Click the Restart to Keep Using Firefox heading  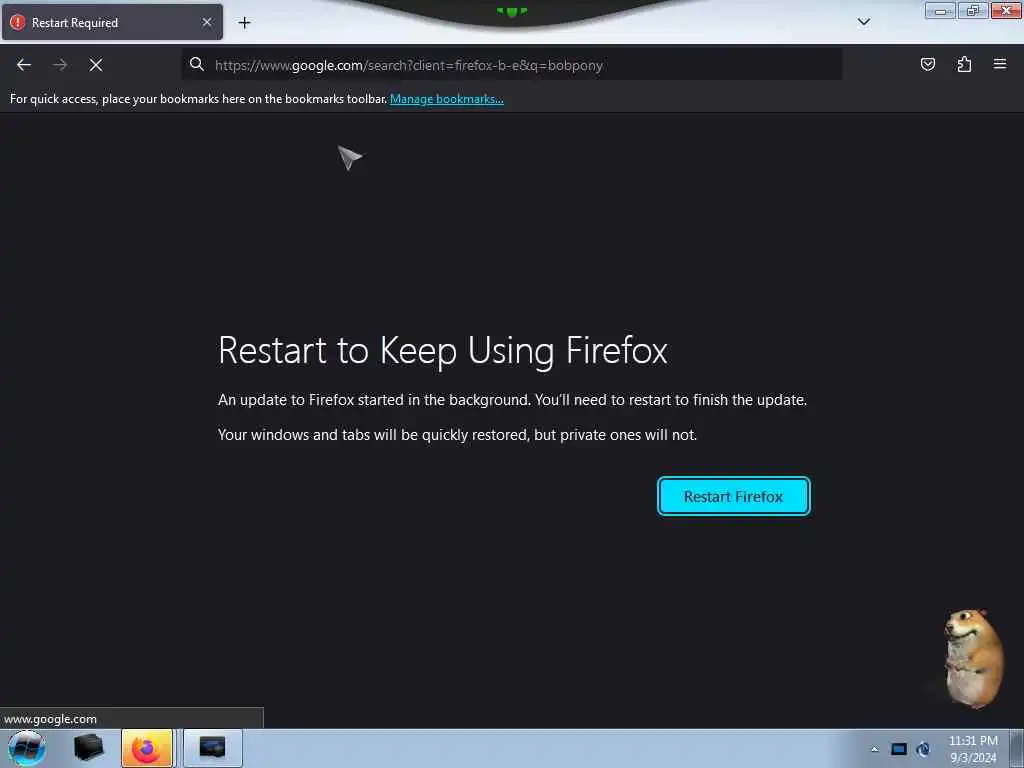443,351
